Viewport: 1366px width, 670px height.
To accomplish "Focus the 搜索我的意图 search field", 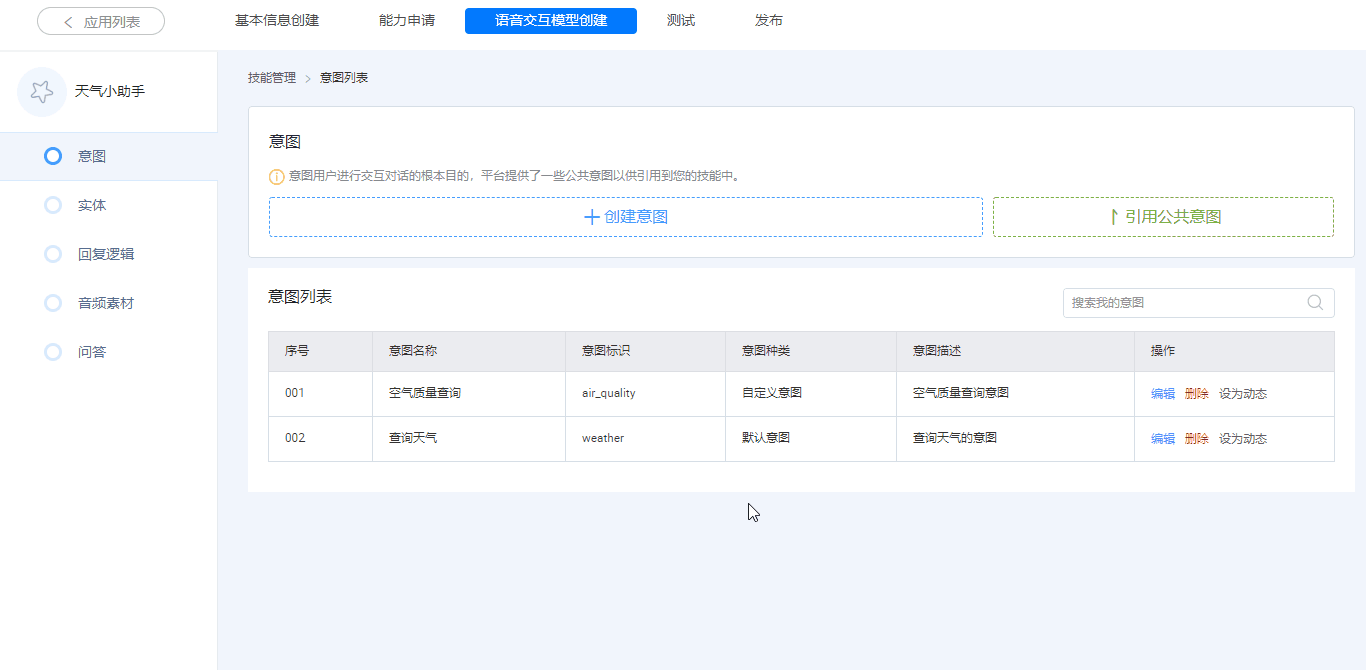I will point(1199,302).
